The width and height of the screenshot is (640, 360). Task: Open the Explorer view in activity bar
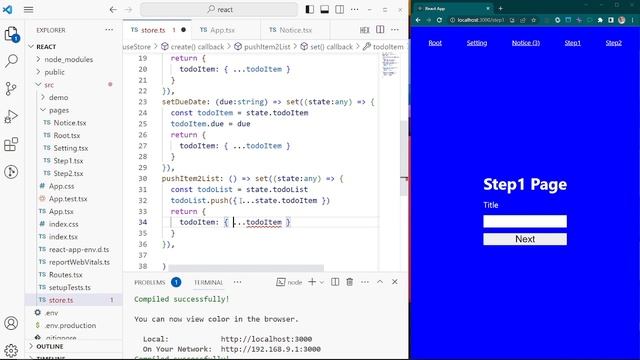(11, 34)
